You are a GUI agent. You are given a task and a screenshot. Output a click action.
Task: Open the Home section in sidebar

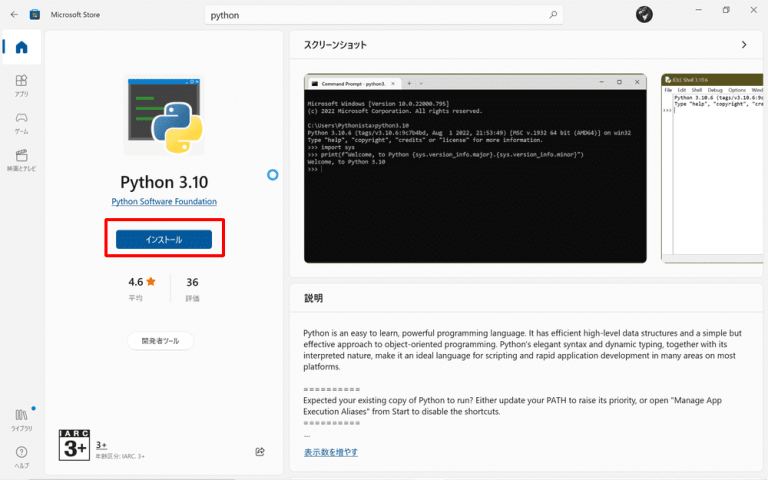tap(21, 48)
